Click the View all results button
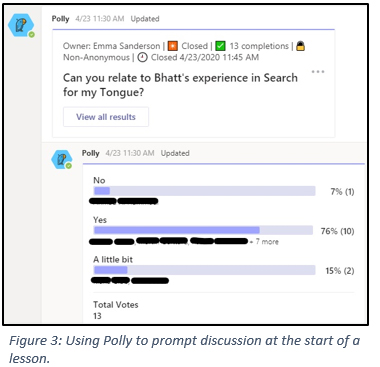The width and height of the screenshot is (380, 367). pyautogui.click(x=106, y=117)
